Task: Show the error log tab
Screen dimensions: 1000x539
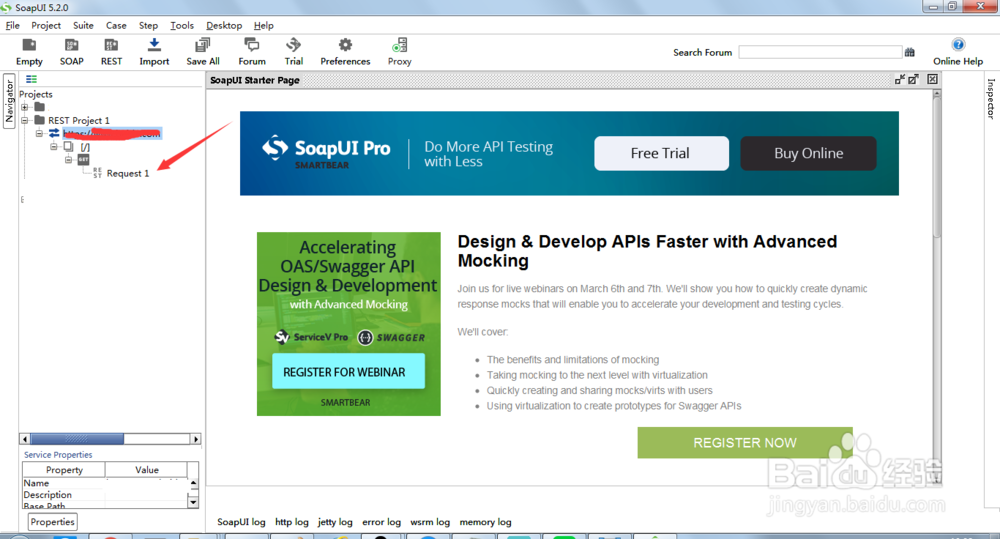Action: (x=381, y=522)
